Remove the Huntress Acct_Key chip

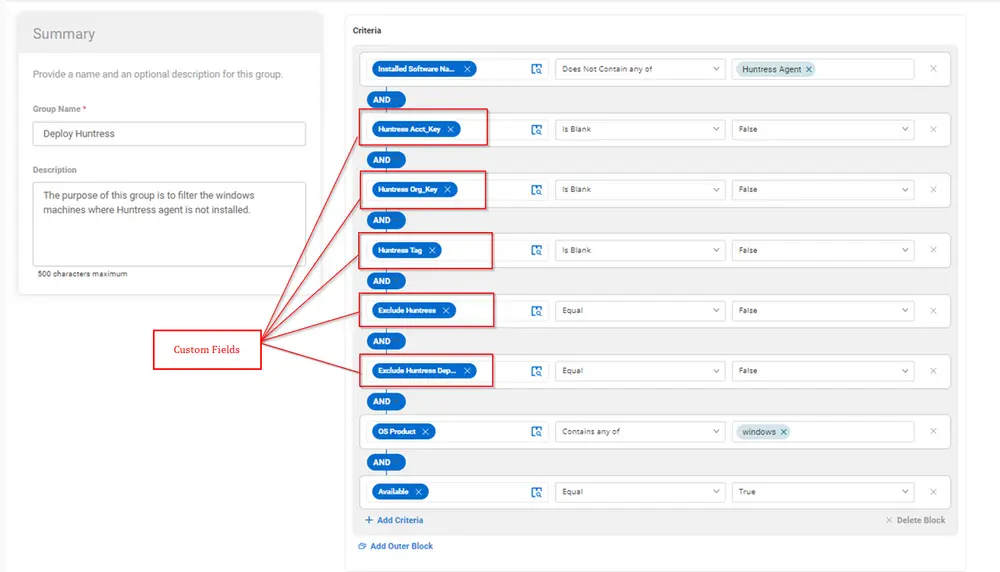coord(450,129)
